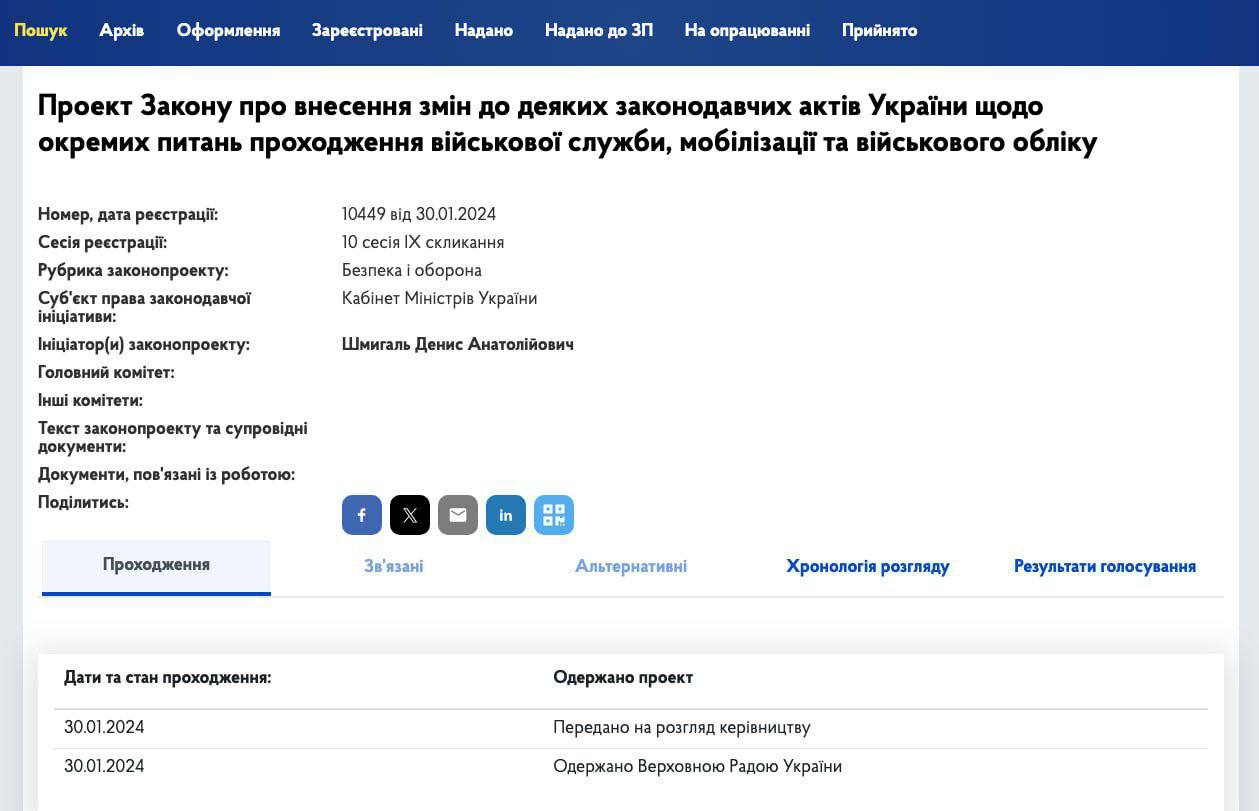Share the bill via email icon
This screenshot has width=1259, height=811.
(x=458, y=515)
